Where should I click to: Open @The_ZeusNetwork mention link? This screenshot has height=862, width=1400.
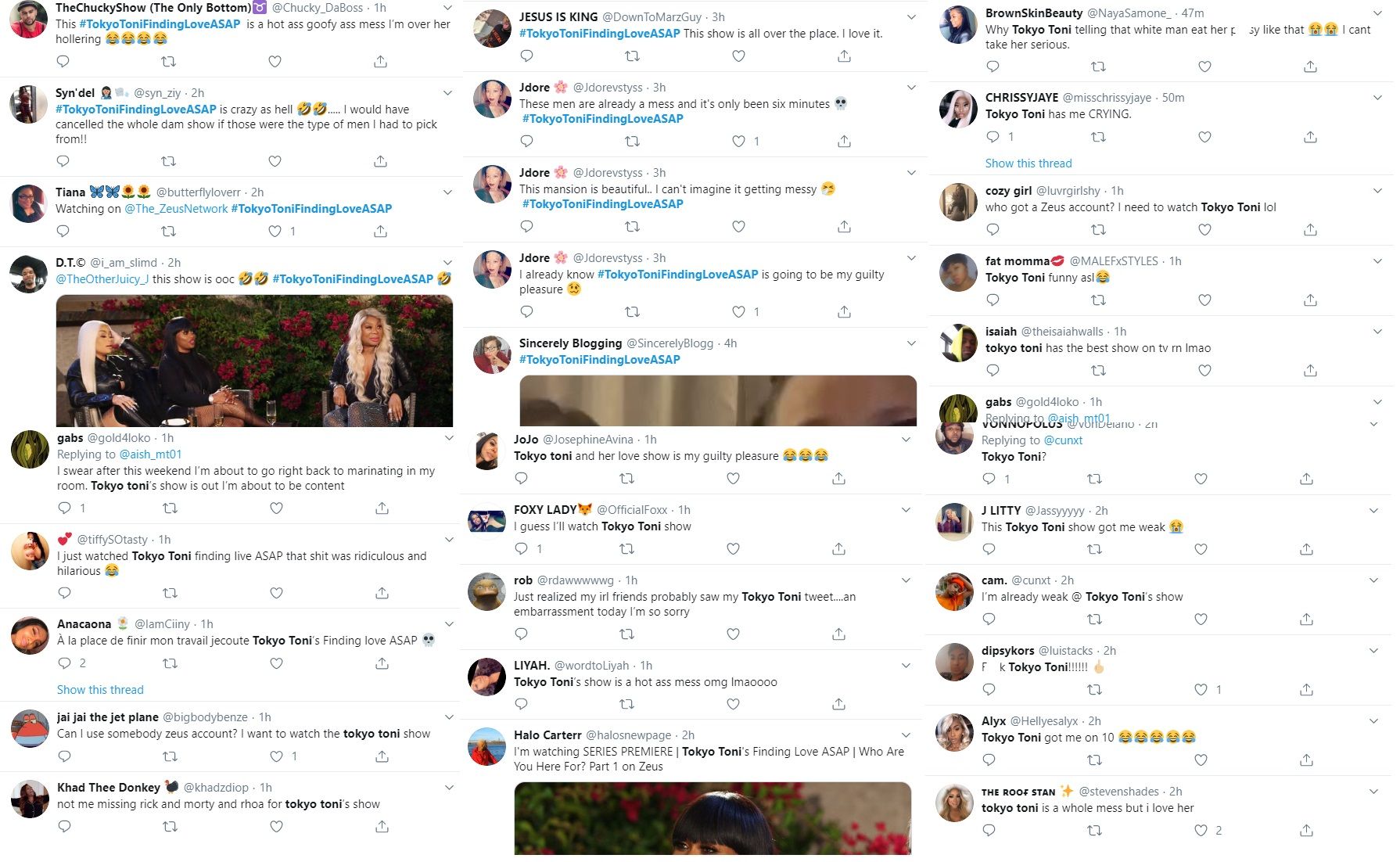[176, 208]
